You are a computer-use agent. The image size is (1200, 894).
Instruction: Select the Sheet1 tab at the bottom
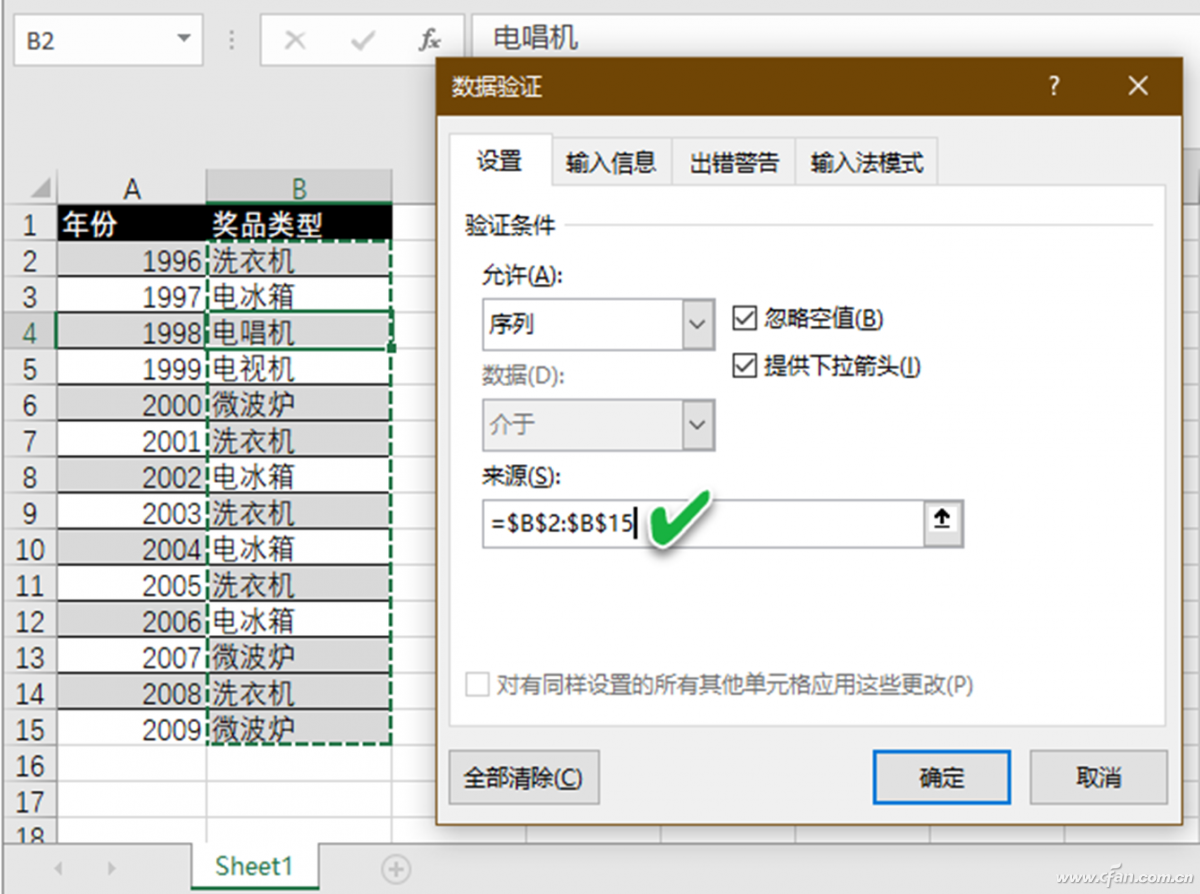pos(254,868)
